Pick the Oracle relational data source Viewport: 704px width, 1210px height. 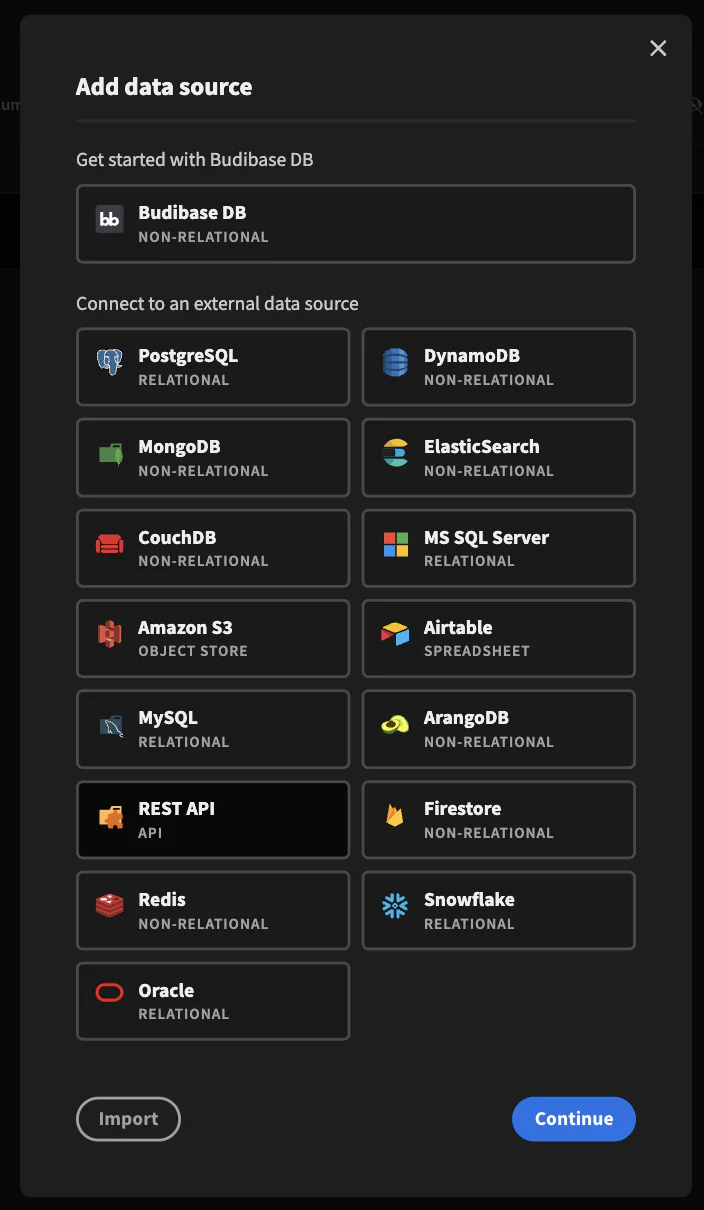[x=213, y=1001]
